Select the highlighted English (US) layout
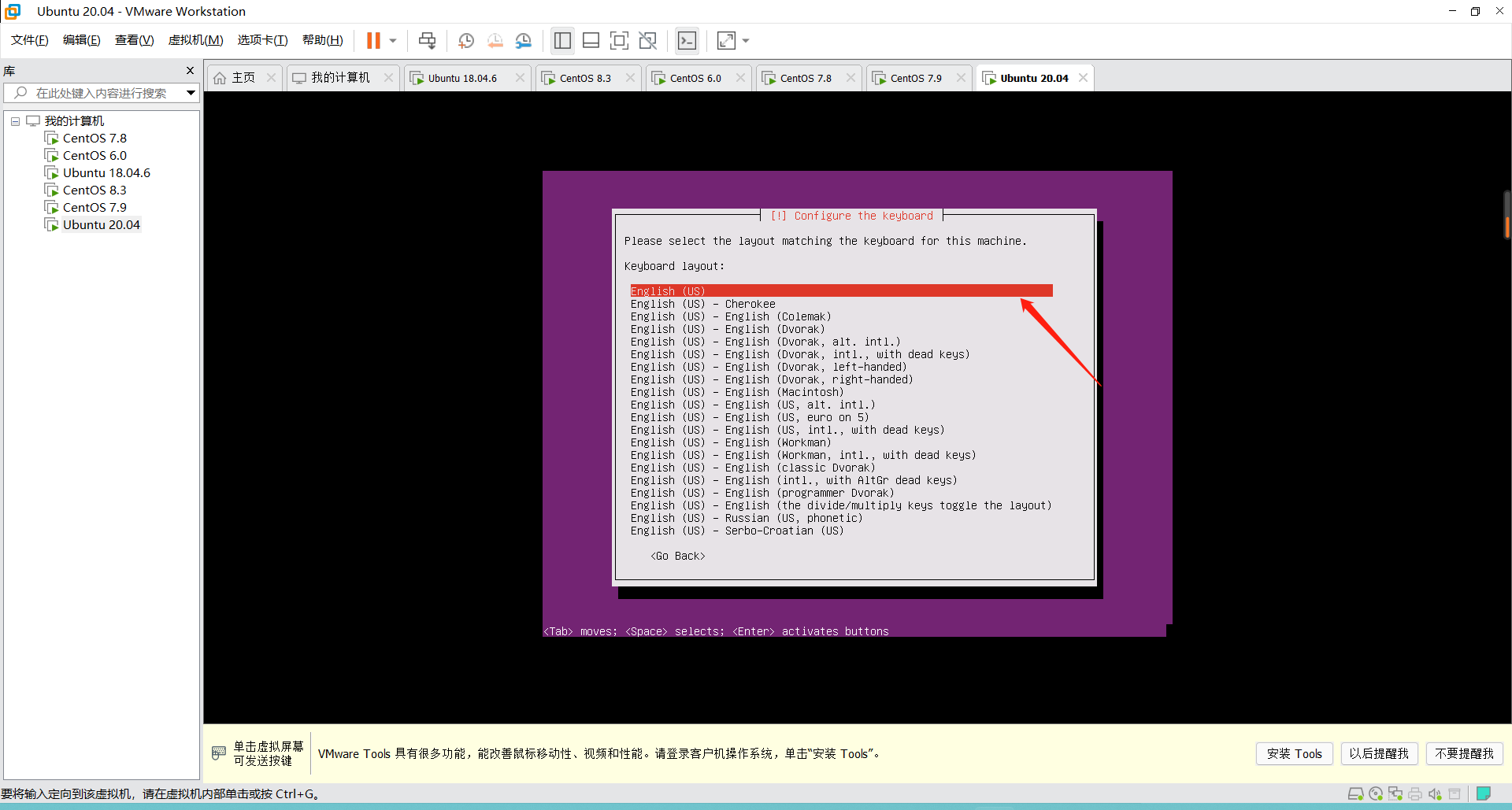Screen dimensions: 1512x810 point(841,291)
